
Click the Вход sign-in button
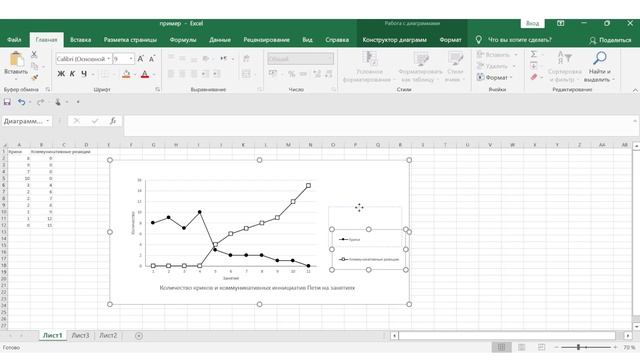532,23
